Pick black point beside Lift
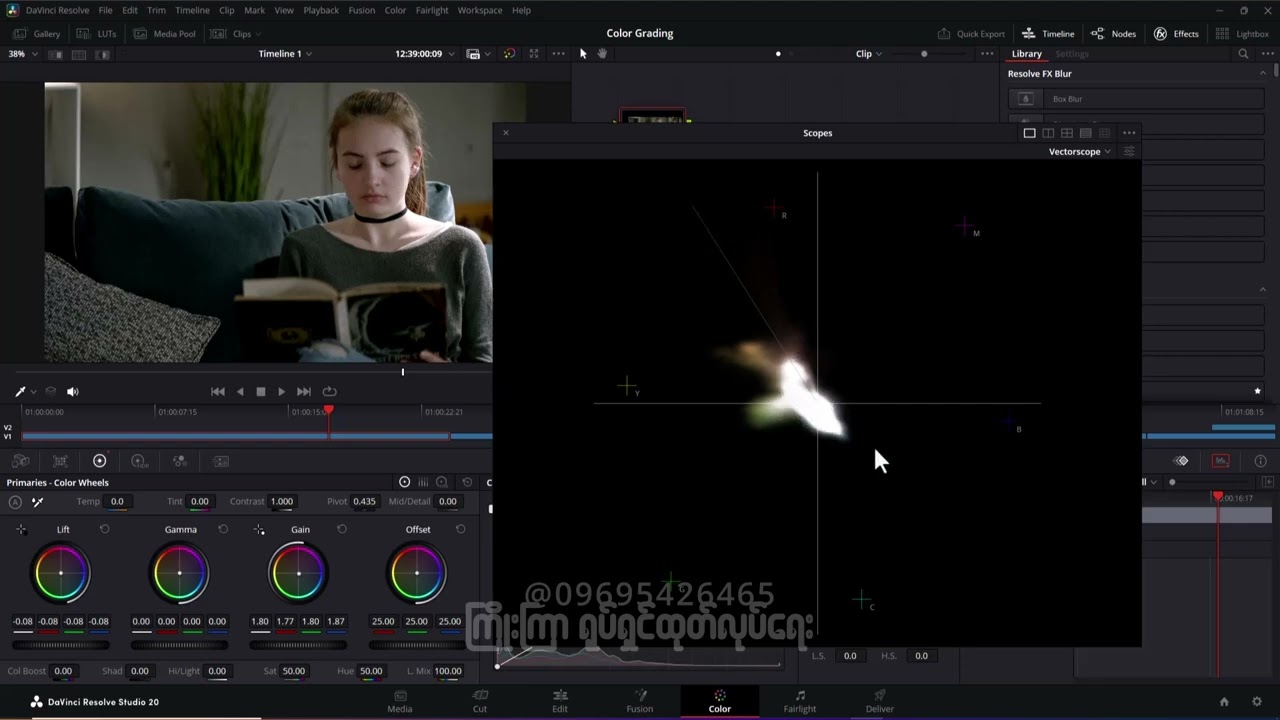This screenshot has height=720, width=1280. (21, 529)
